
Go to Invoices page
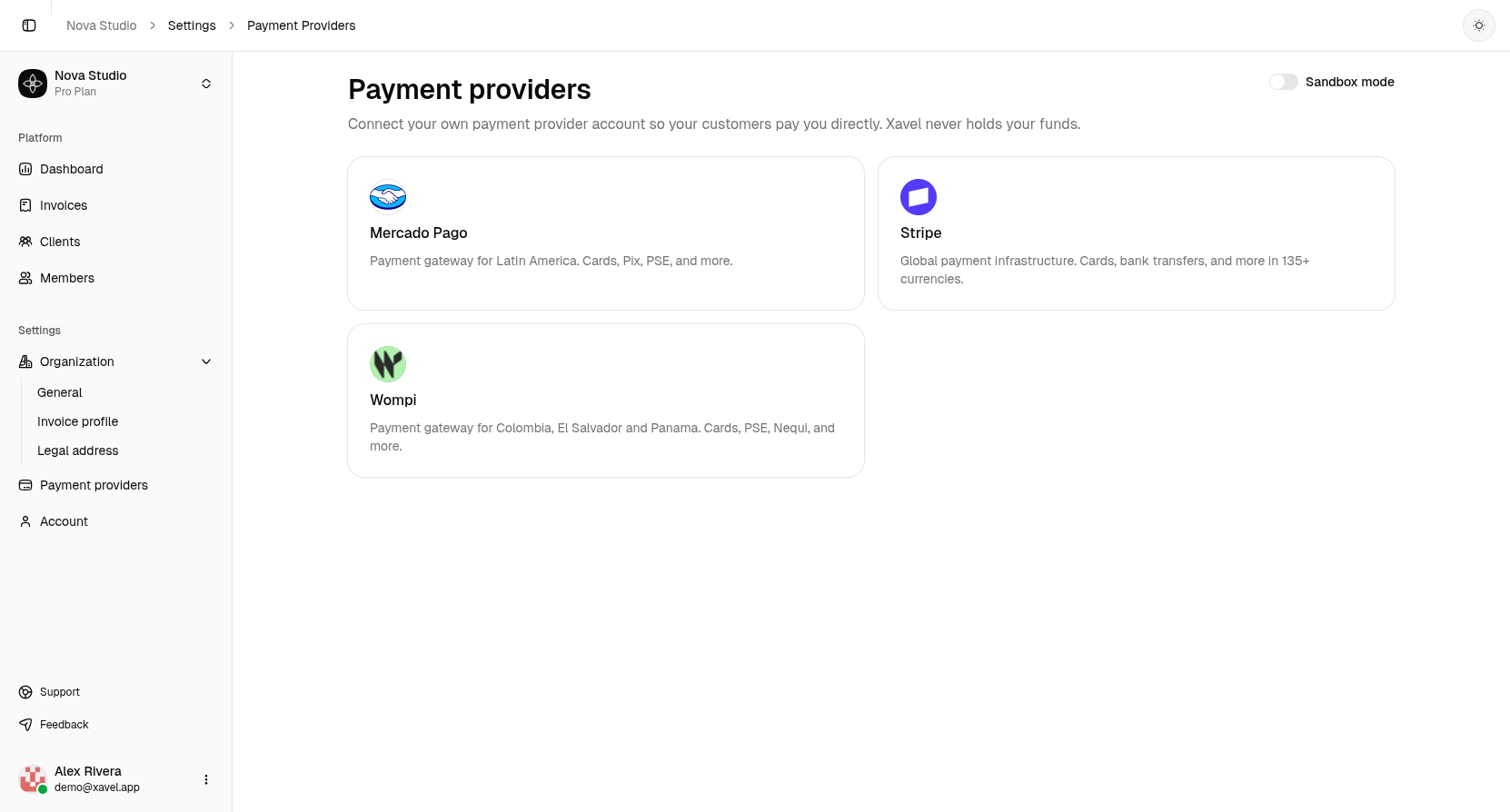[x=116, y=205]
